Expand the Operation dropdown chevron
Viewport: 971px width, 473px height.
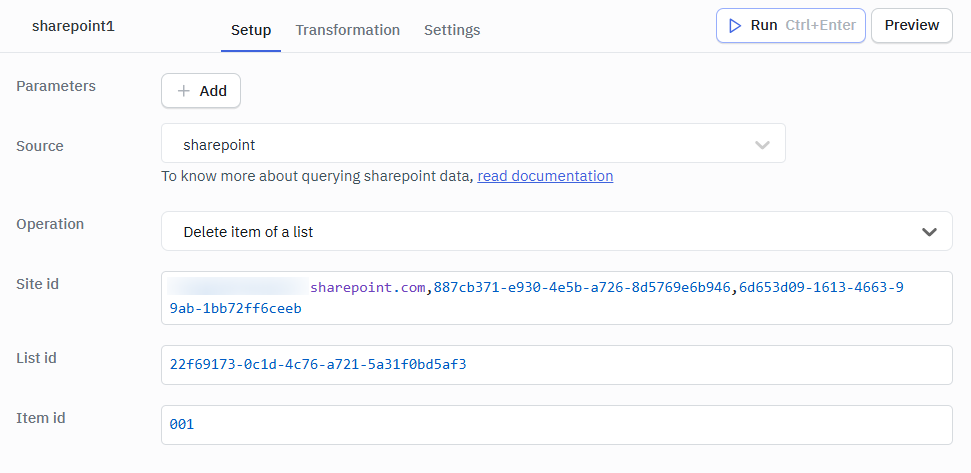coord(929,232)
